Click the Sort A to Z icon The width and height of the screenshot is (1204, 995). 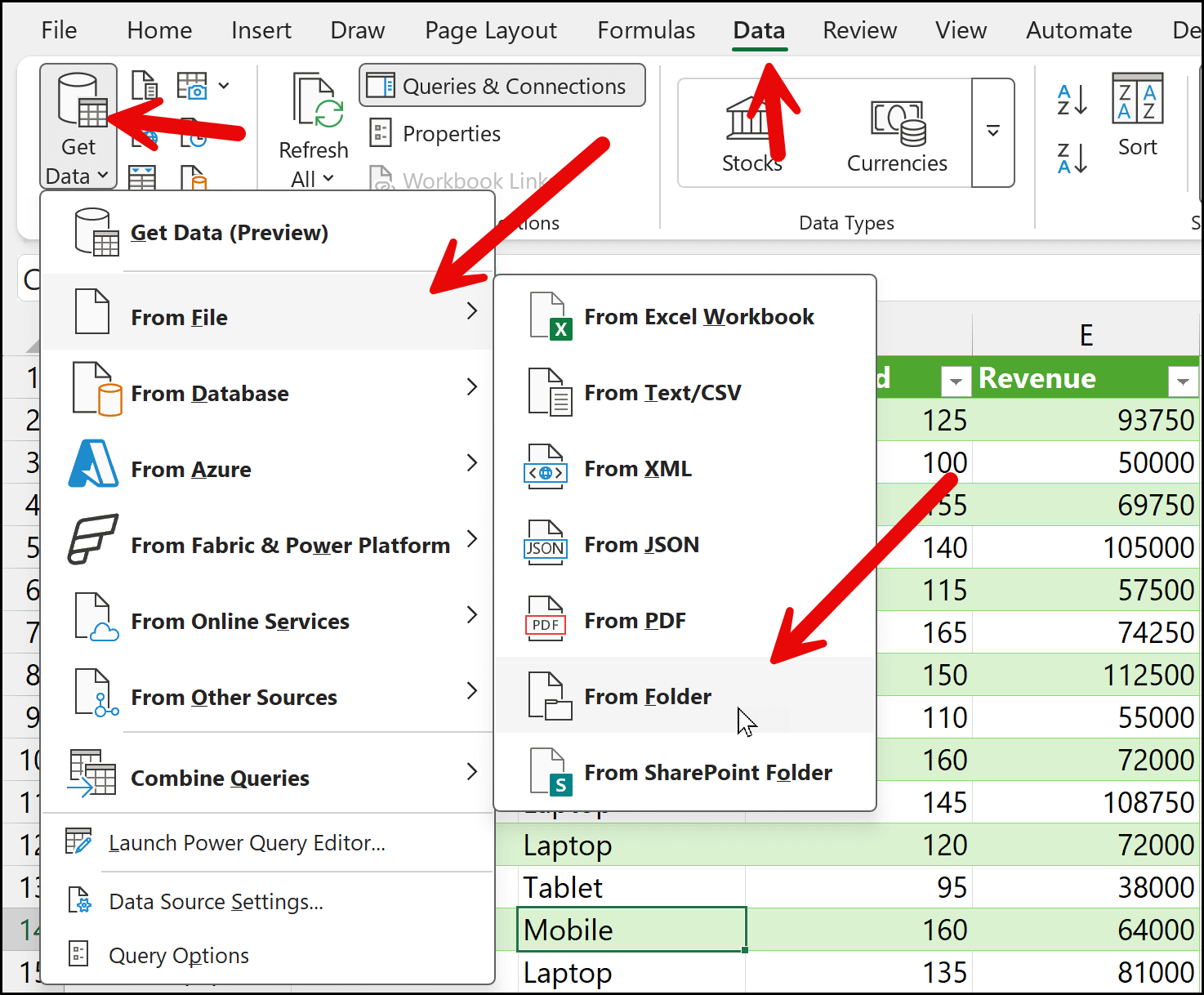[1072, 99]
